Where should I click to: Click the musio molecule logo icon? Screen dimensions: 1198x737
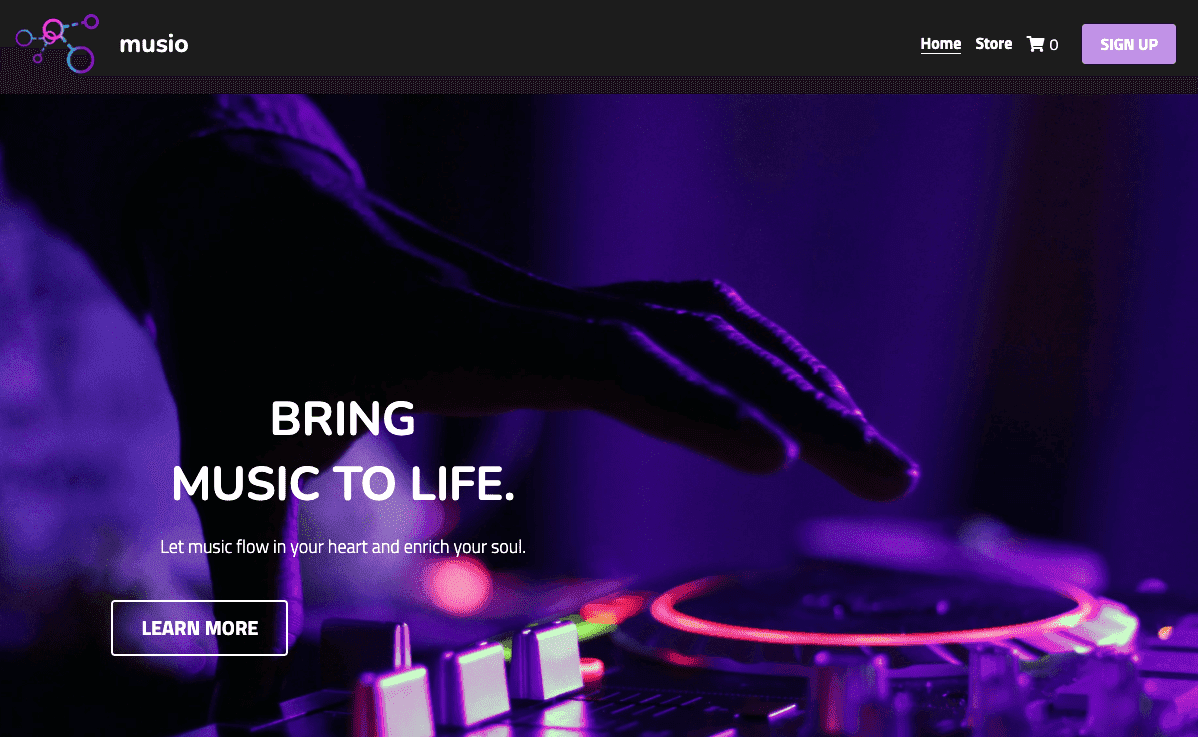tap(57, 44)
